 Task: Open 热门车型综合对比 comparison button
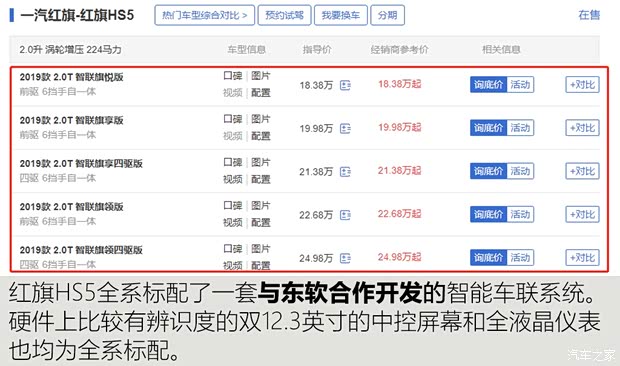[204, 15]
